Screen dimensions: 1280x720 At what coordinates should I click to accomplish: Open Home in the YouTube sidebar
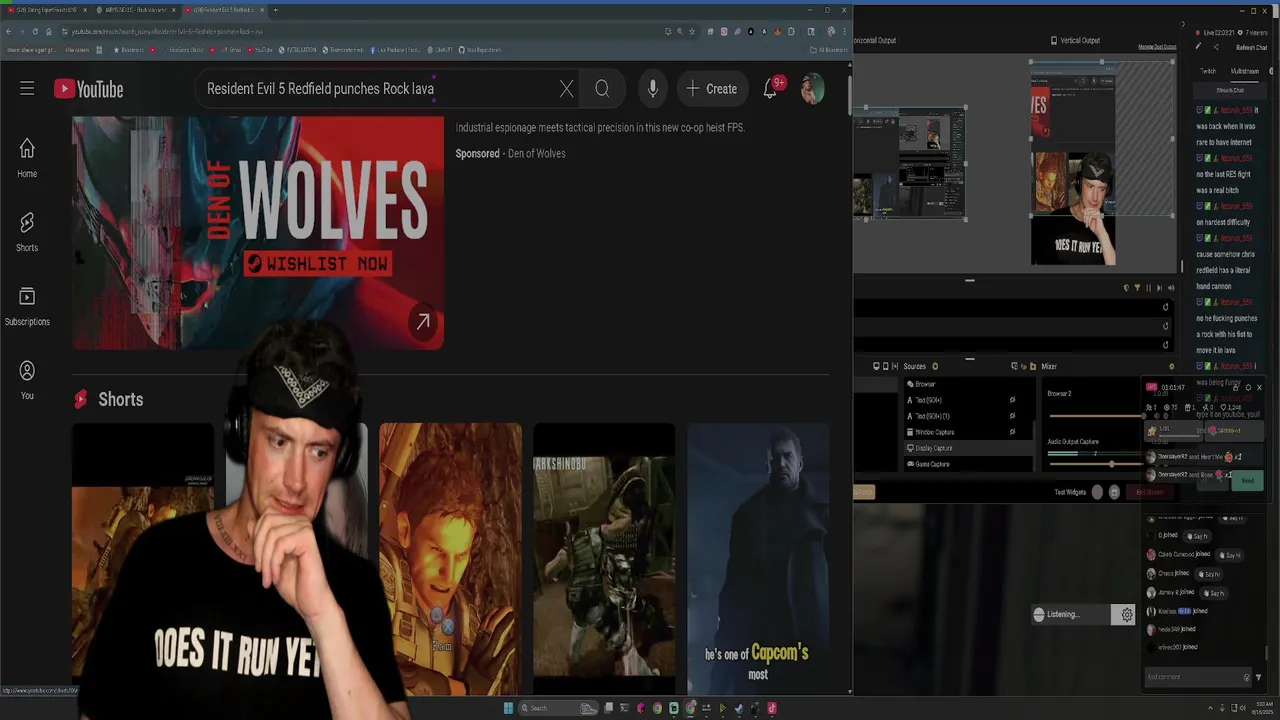[27, 158]
